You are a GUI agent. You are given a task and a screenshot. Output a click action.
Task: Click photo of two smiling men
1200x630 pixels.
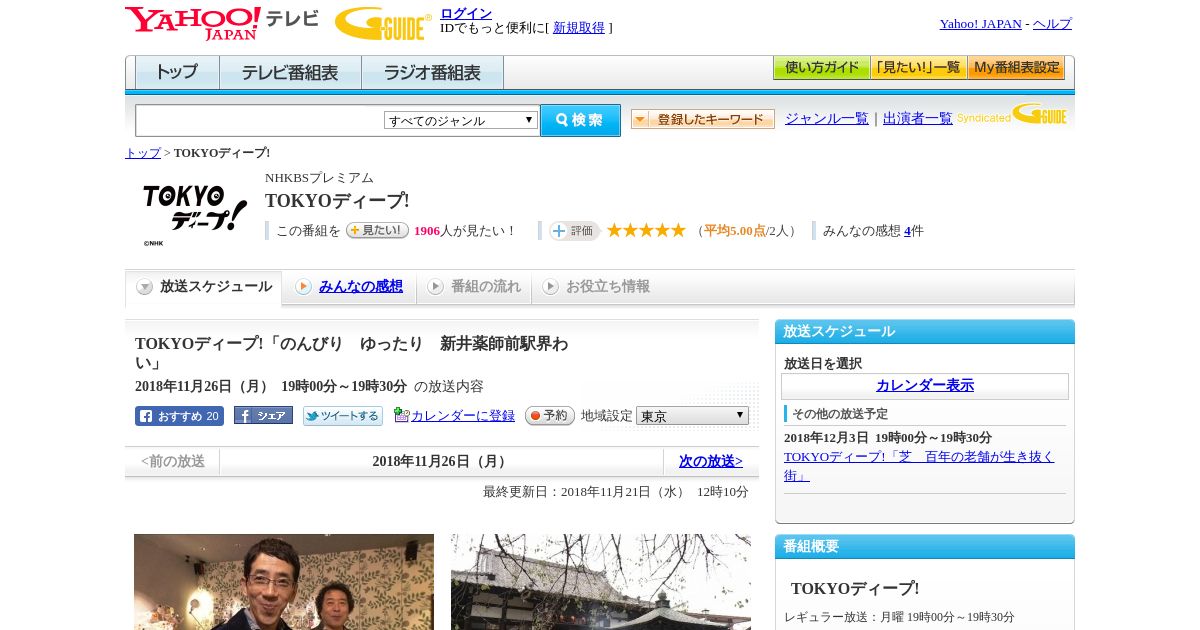coord(284,582)
